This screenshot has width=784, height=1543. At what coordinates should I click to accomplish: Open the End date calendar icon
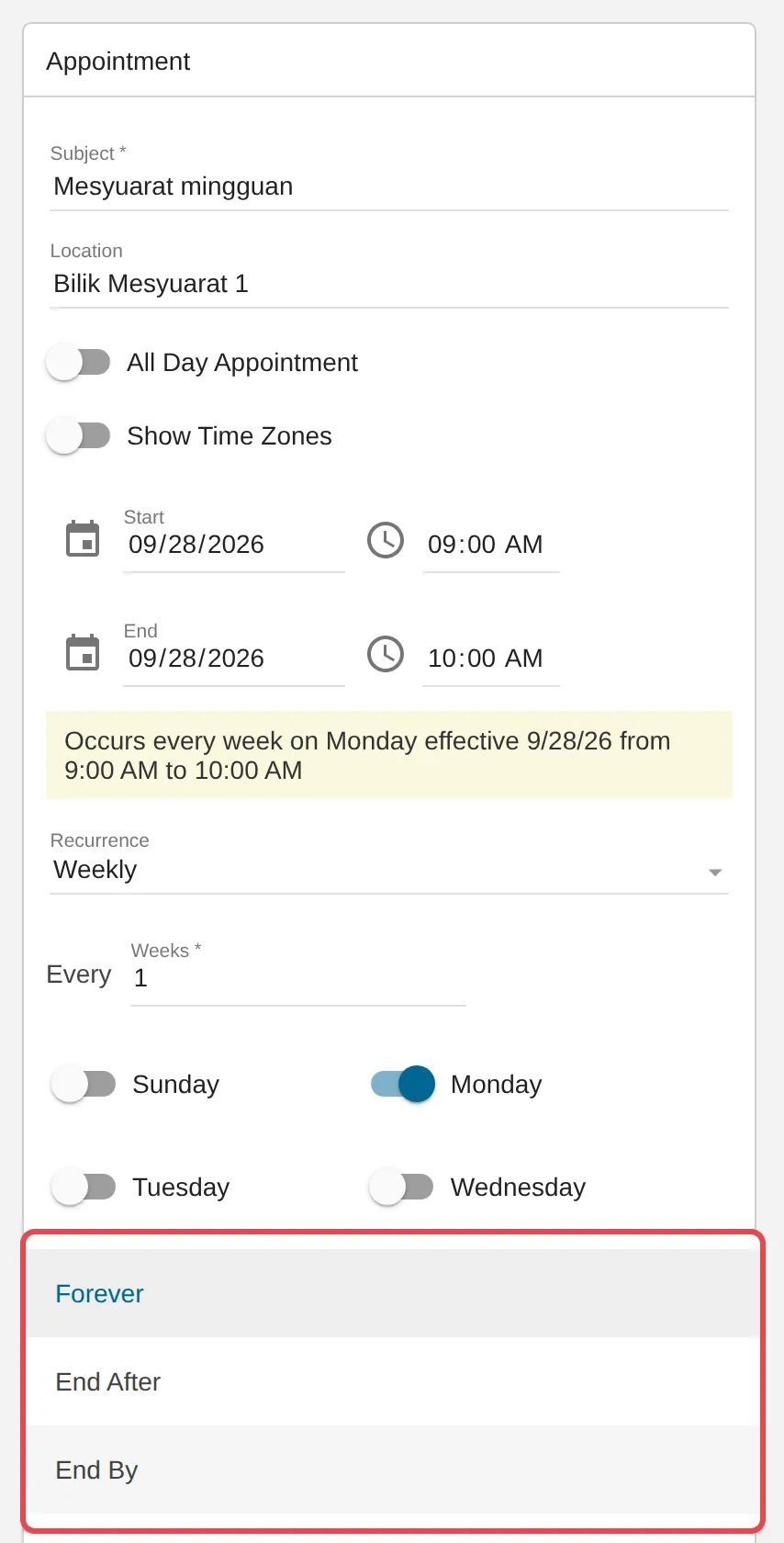pyautogui.click(x=83, y=653)
